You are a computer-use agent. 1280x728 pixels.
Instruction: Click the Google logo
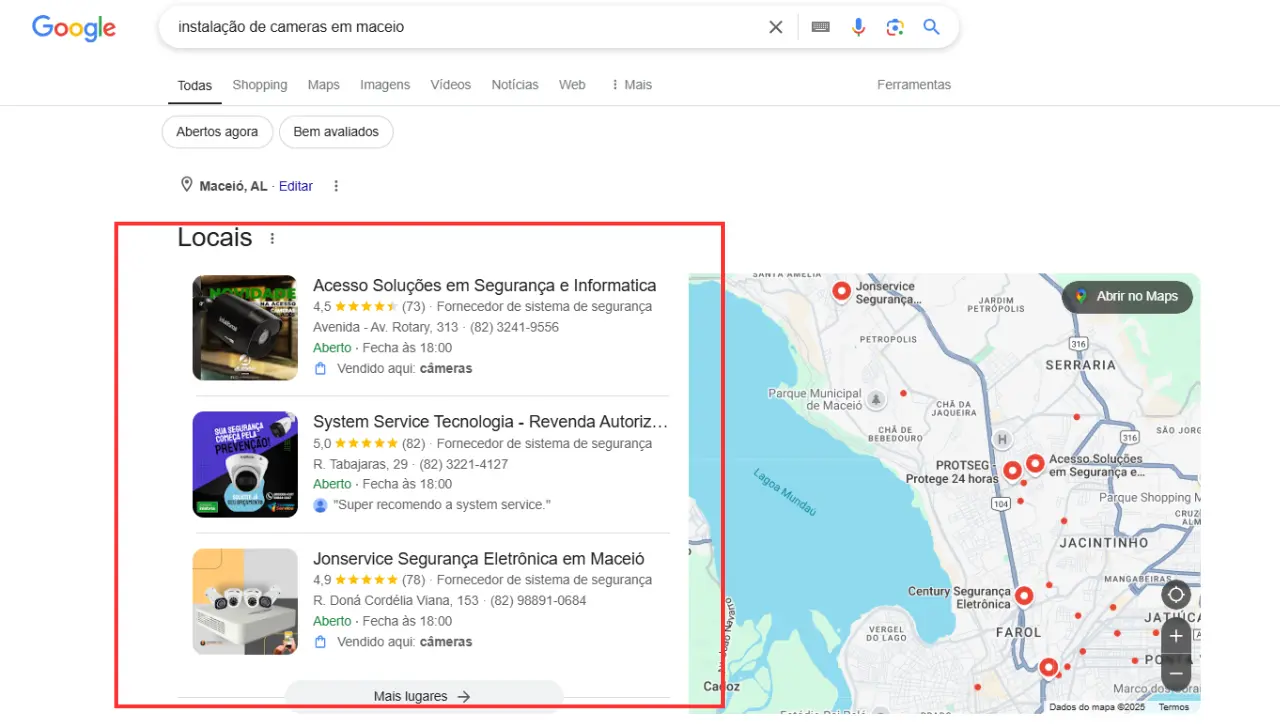click(x=74, y=28)
